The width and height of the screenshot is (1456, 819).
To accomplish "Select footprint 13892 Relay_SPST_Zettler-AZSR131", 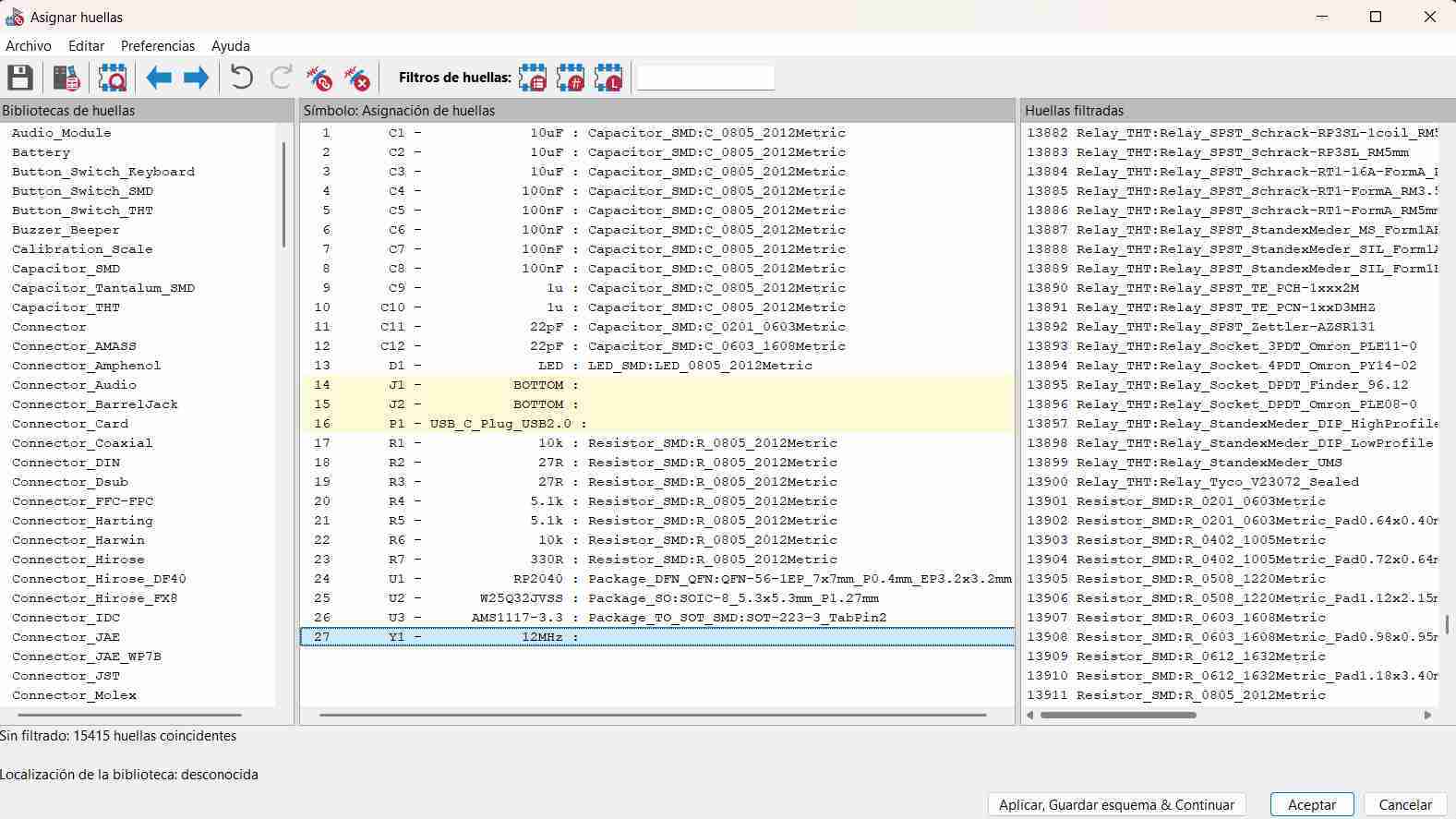I will tap(1232, 327).
